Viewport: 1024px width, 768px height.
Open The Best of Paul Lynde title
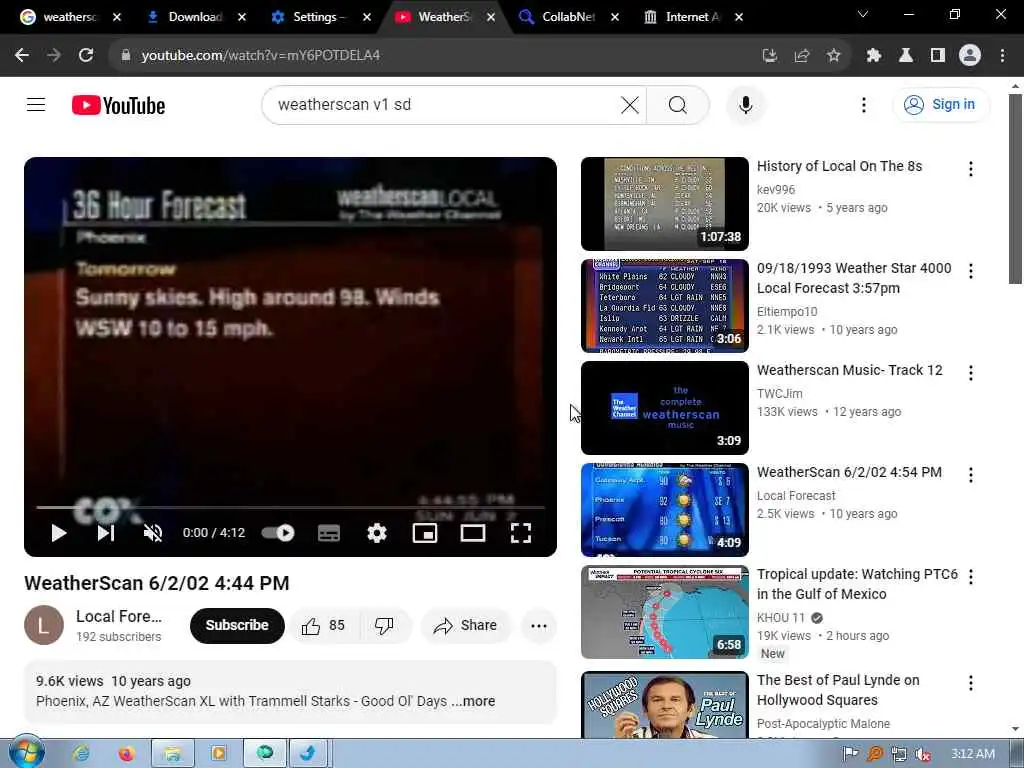838,690
